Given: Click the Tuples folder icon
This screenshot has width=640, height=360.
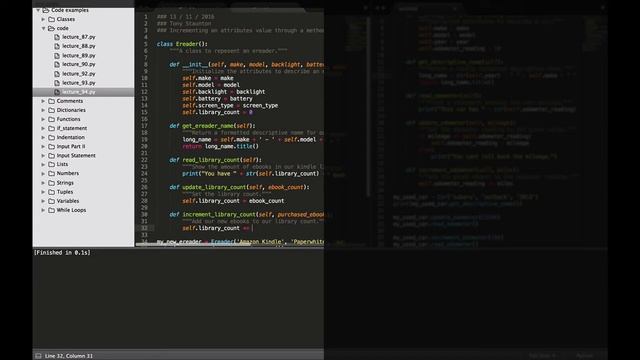Looking at the screenshot, I should (51, 192).
